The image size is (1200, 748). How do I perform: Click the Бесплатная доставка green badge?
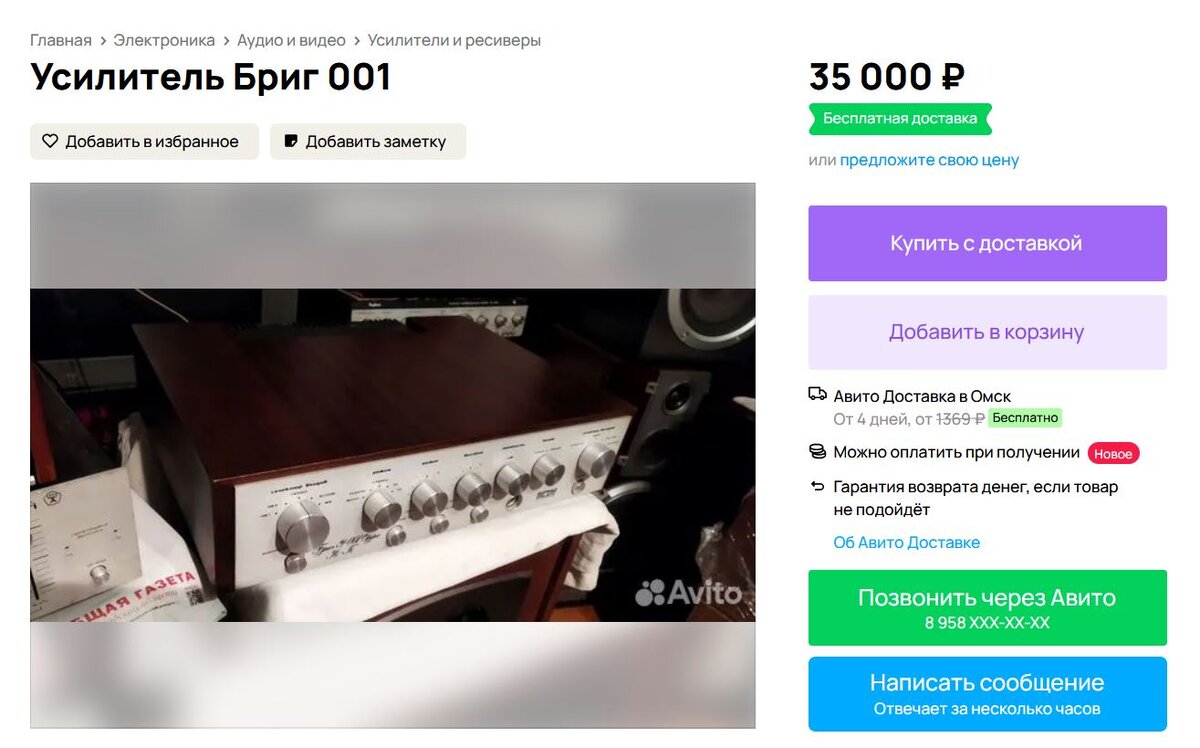click(900, 118)
